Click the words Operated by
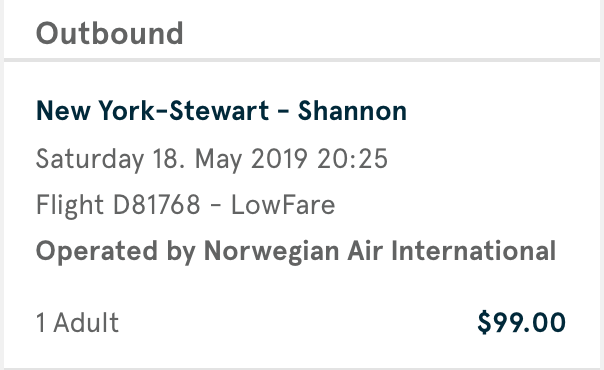The image size is (604, 370). pyautogui.click(x=115, y=252)
